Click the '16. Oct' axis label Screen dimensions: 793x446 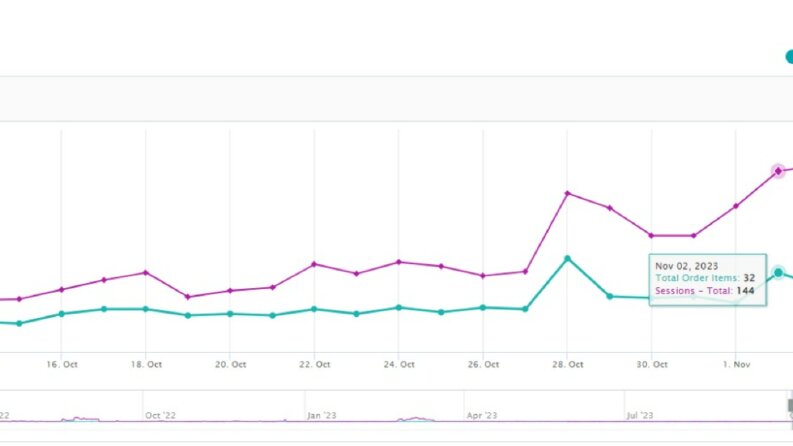62,364
